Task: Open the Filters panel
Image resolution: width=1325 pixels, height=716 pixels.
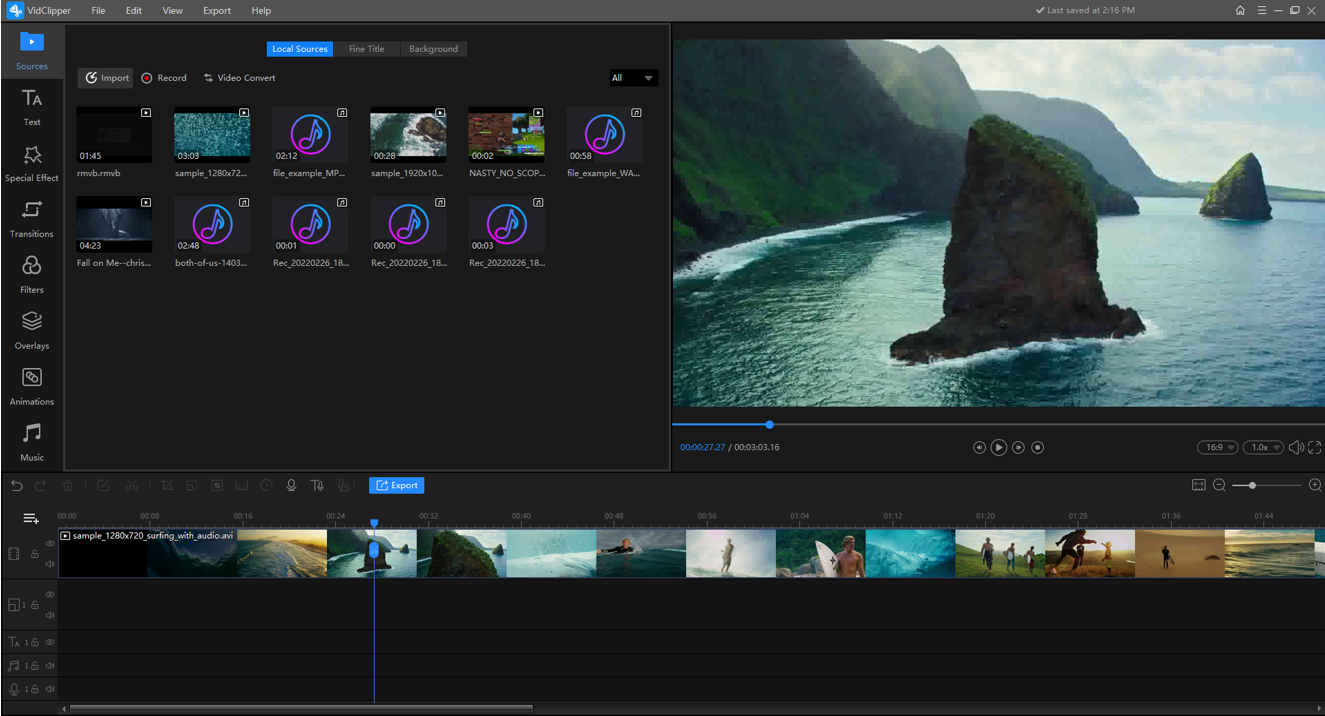Action: (32, 275)
